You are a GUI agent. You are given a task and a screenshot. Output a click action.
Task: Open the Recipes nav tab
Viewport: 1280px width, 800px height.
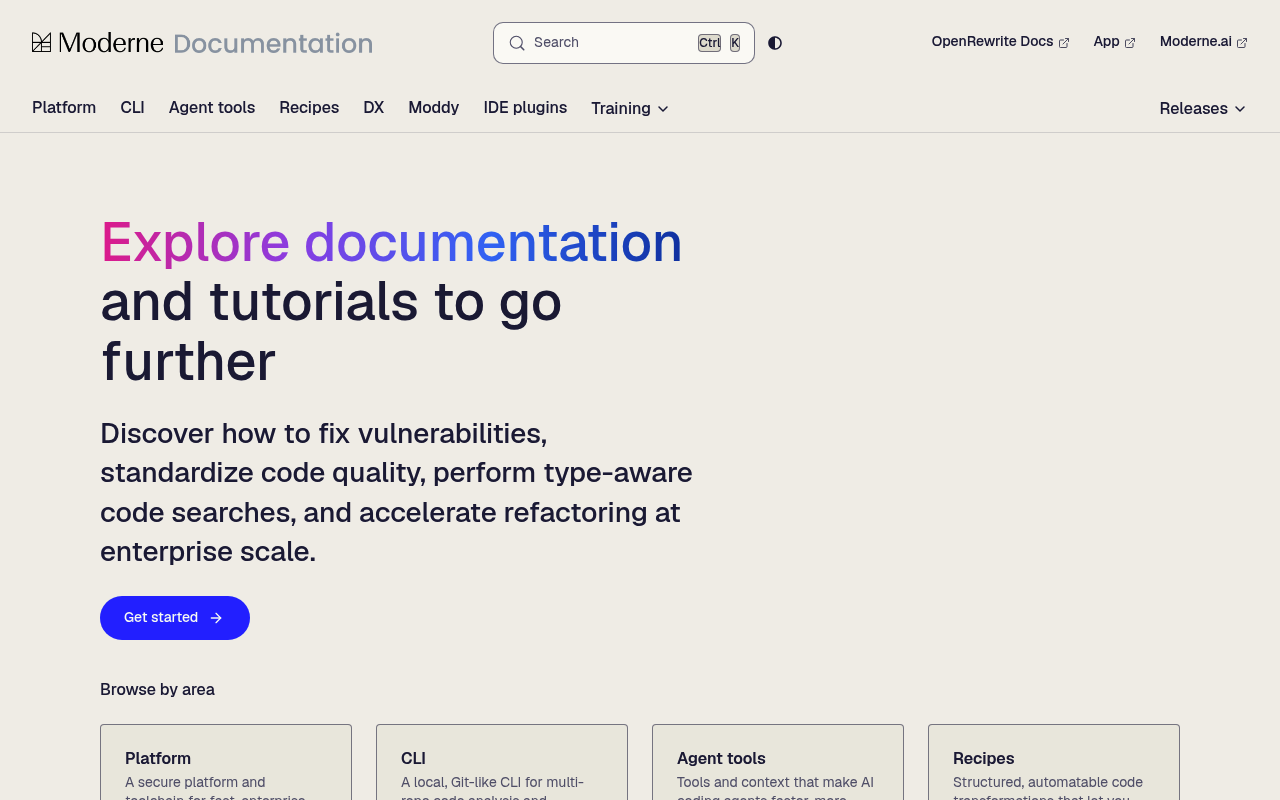pos(309,108)
